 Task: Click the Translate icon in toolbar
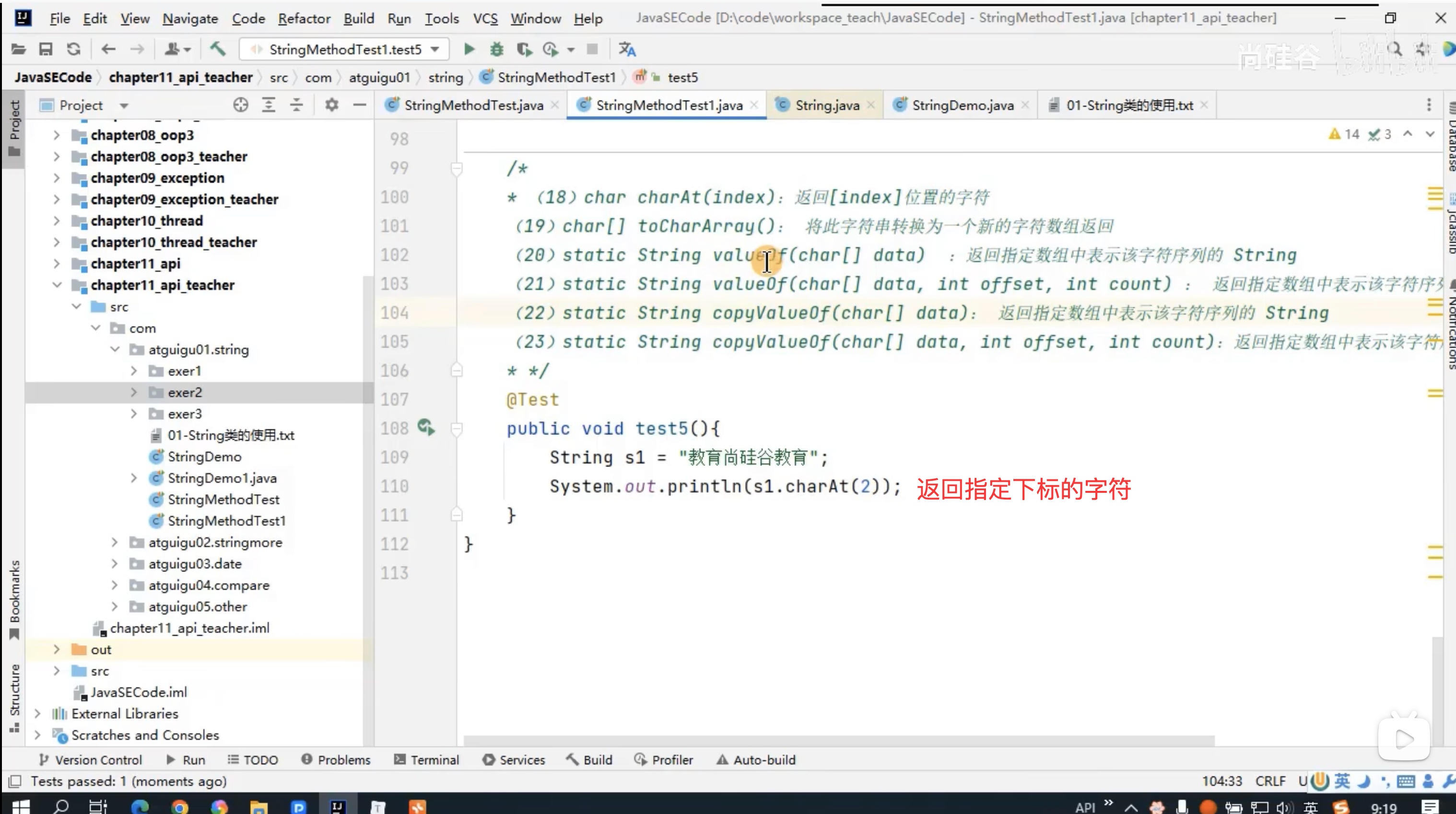coord(627,50)
